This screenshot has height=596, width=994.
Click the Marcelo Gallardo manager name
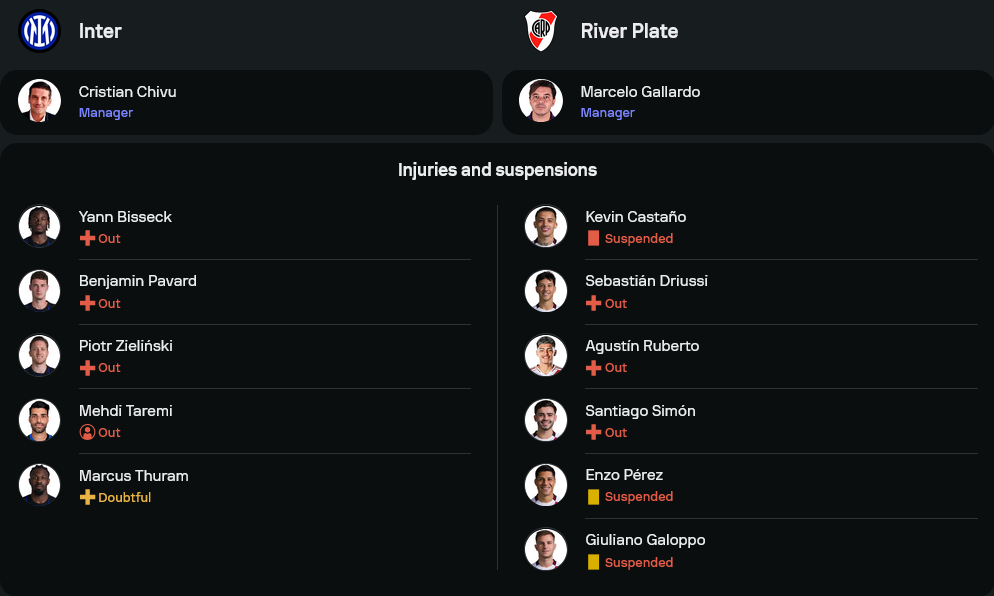[640, 92]
